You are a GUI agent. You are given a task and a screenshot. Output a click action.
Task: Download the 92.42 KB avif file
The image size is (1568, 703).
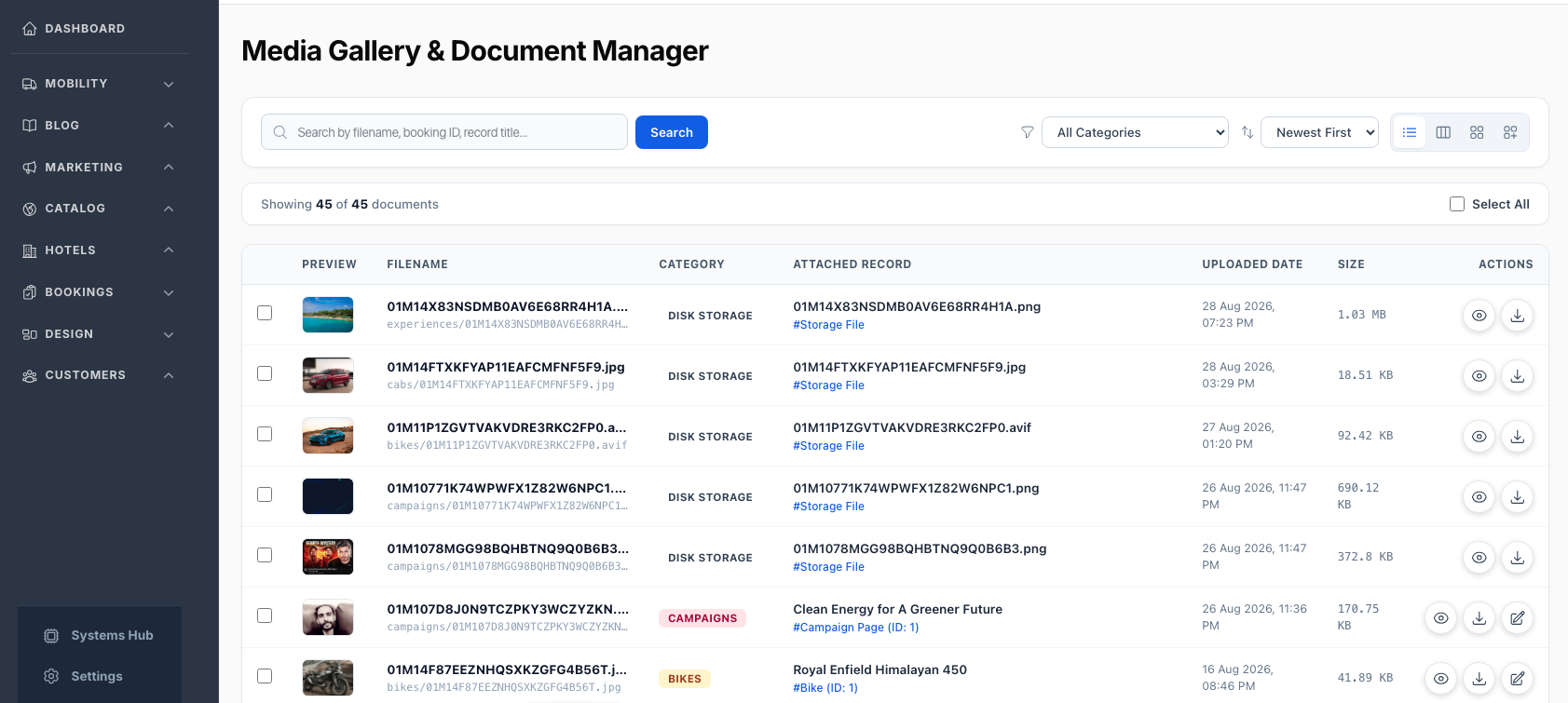(x=1518, y=437)
